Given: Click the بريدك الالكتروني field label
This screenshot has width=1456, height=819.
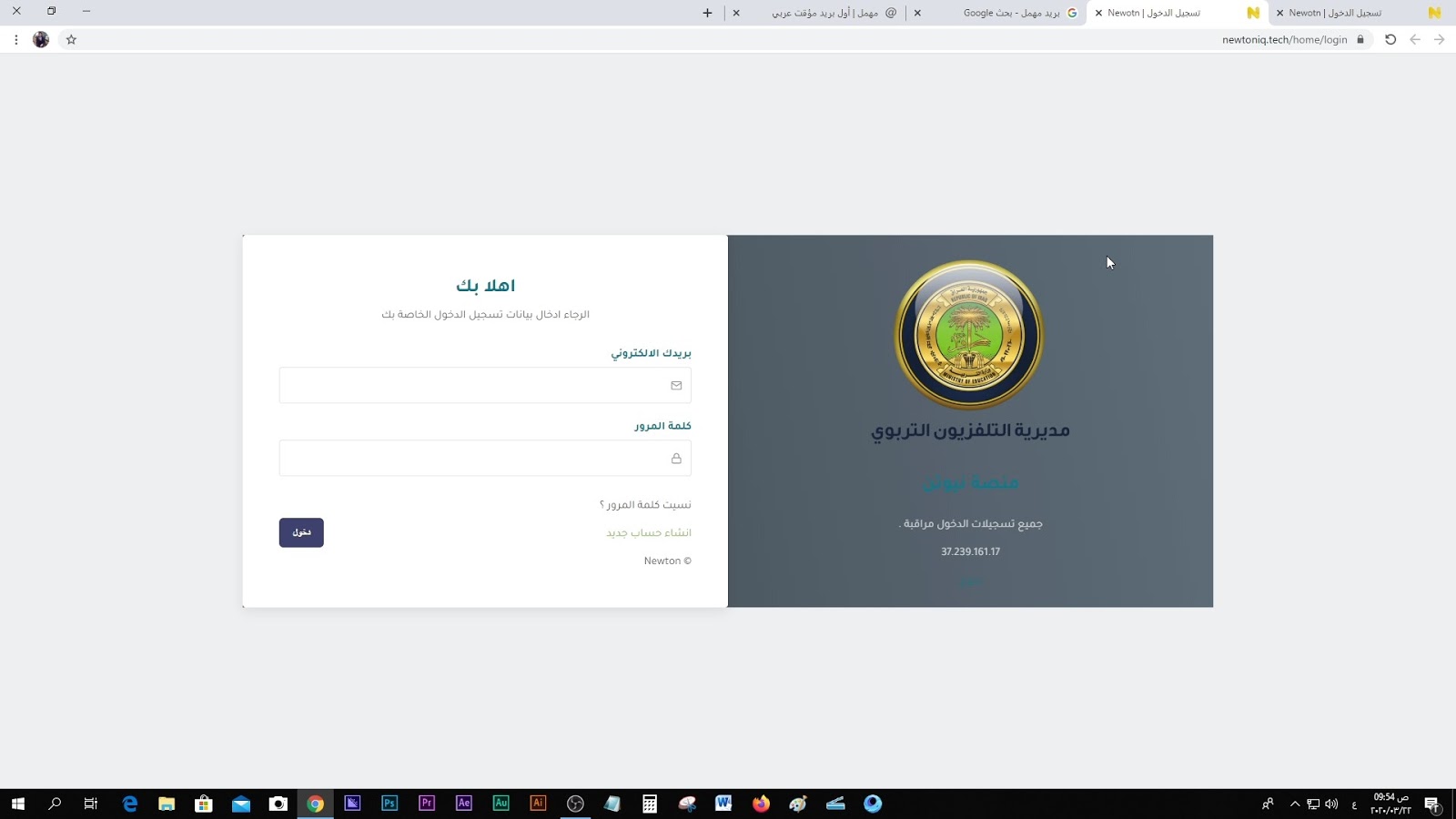Looking at the screenshot, I should [651, 352].
